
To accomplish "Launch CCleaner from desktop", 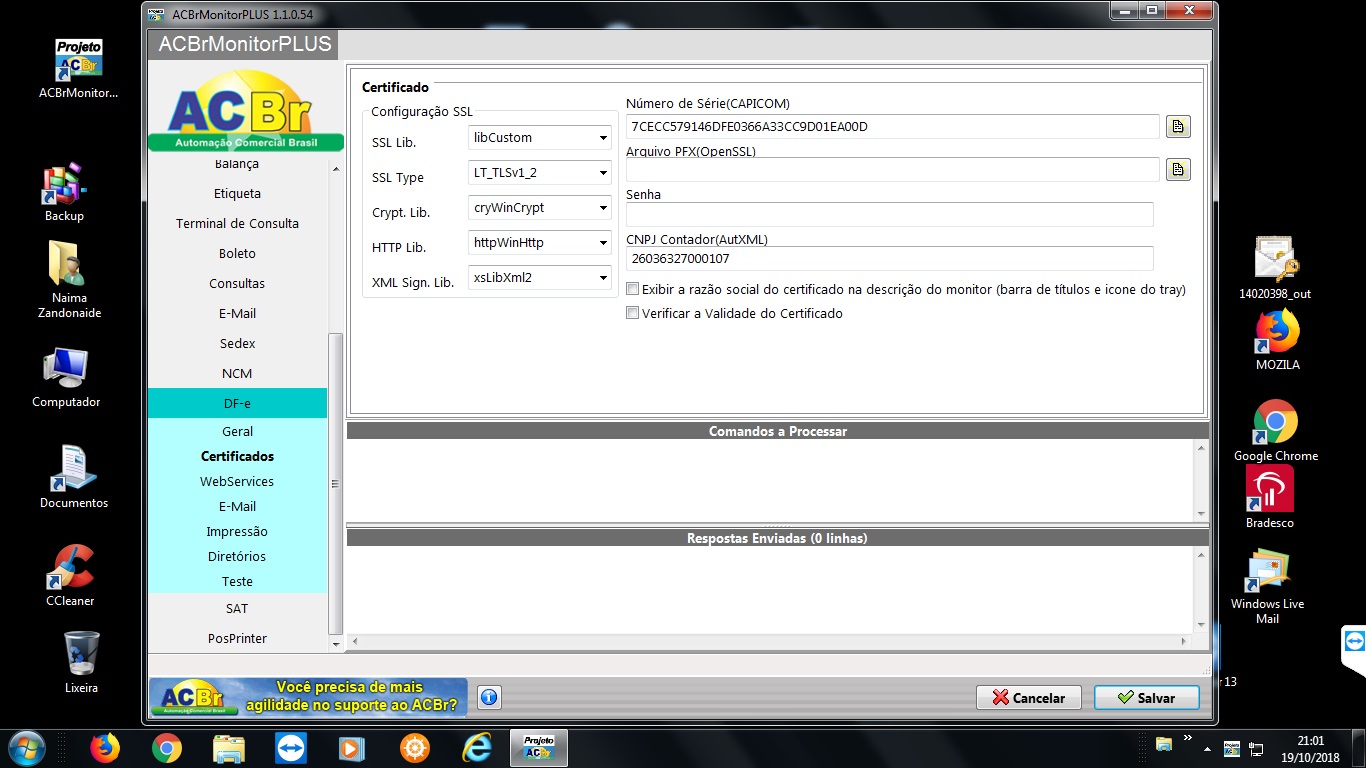I will tap(70, 576).
